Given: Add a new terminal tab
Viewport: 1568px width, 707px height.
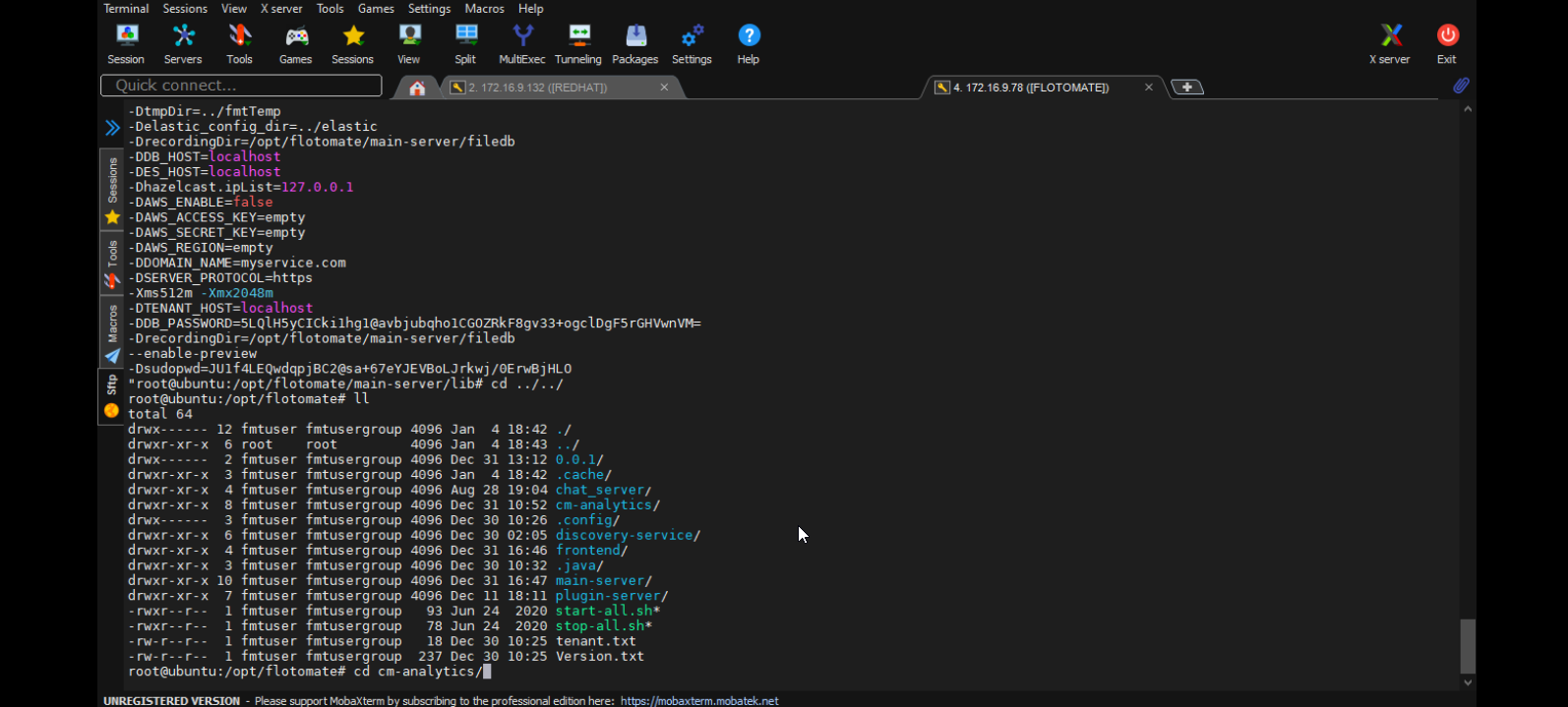Looking at the screenshot, I should pyautogui.click(x=1187, y=88).
